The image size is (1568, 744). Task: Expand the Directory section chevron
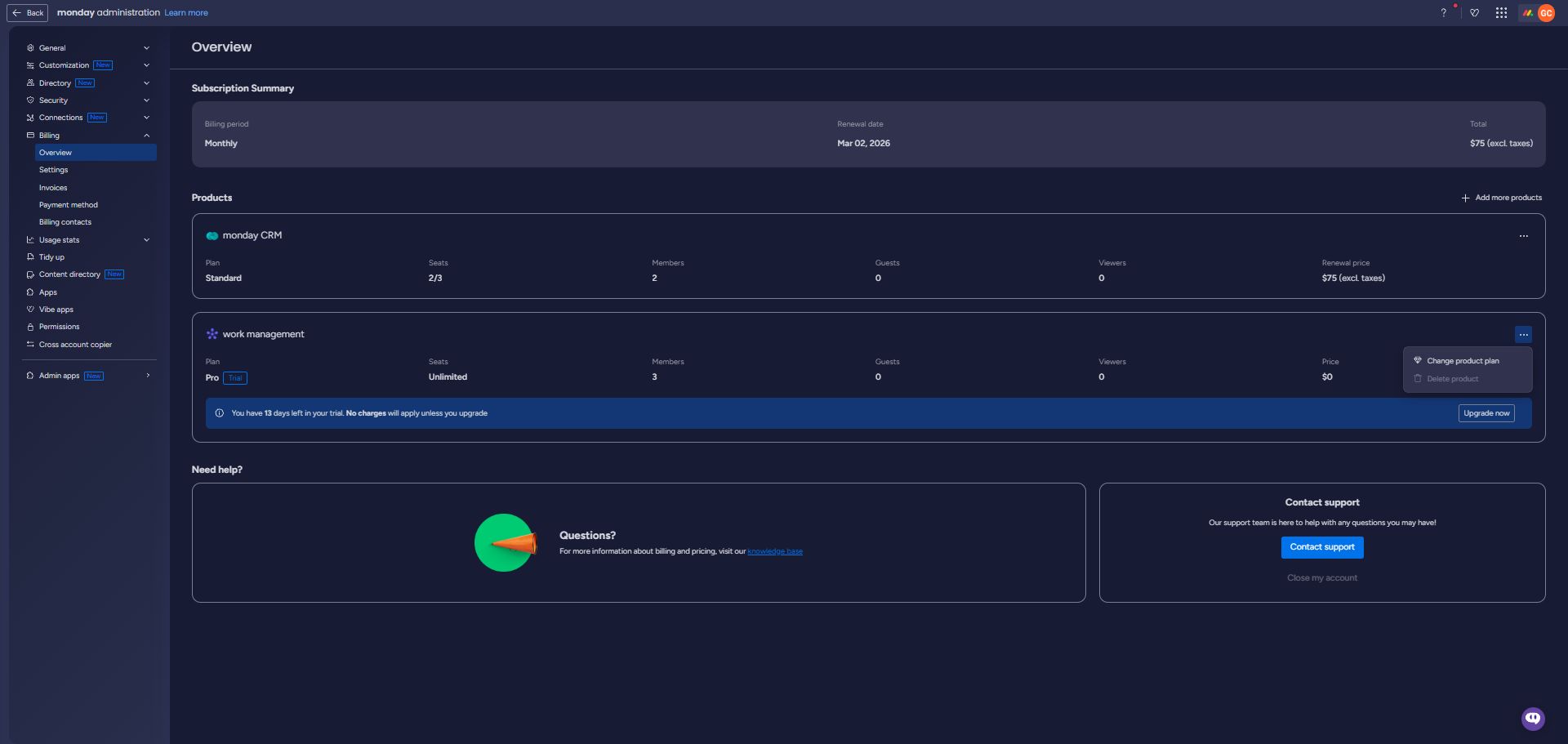146,83
